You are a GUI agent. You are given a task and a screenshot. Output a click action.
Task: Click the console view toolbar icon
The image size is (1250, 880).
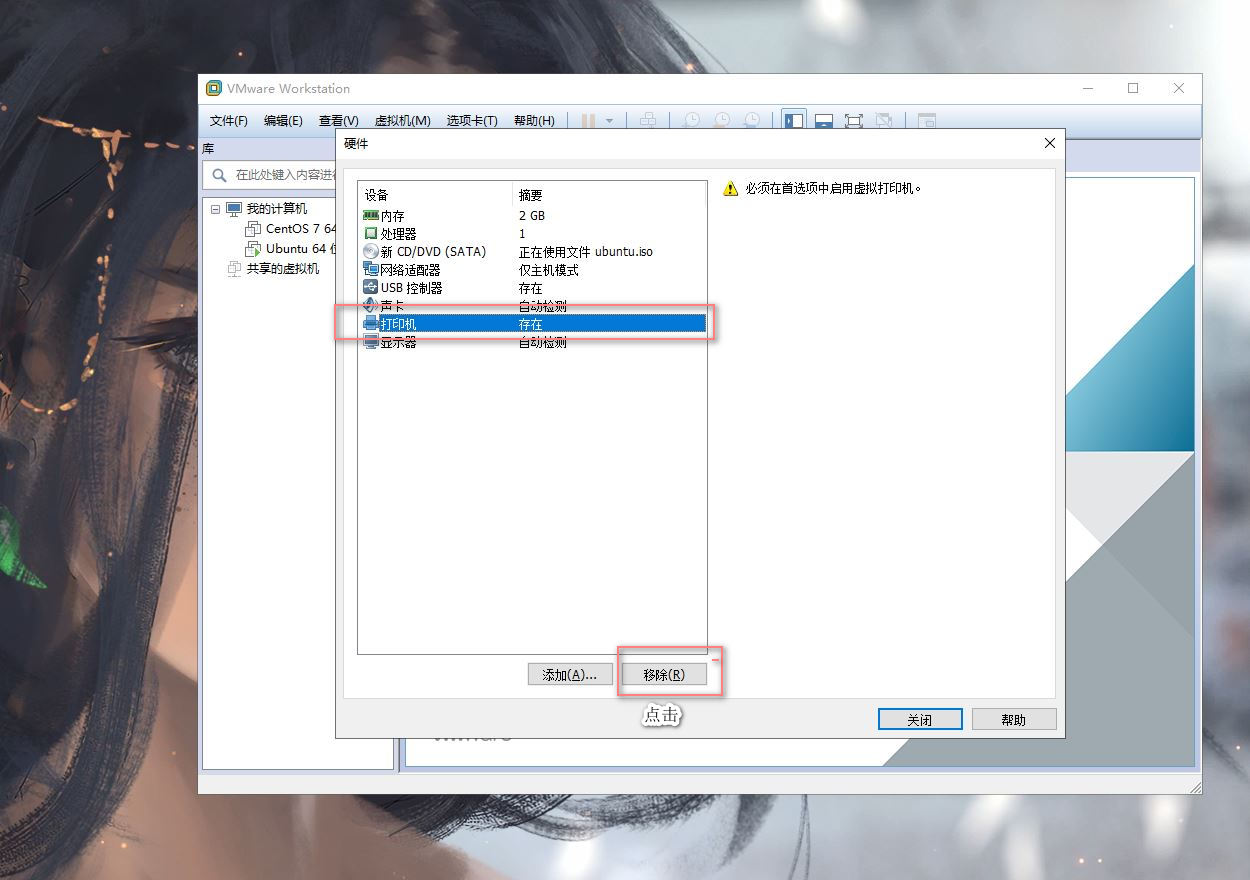[x=927, y=121]
